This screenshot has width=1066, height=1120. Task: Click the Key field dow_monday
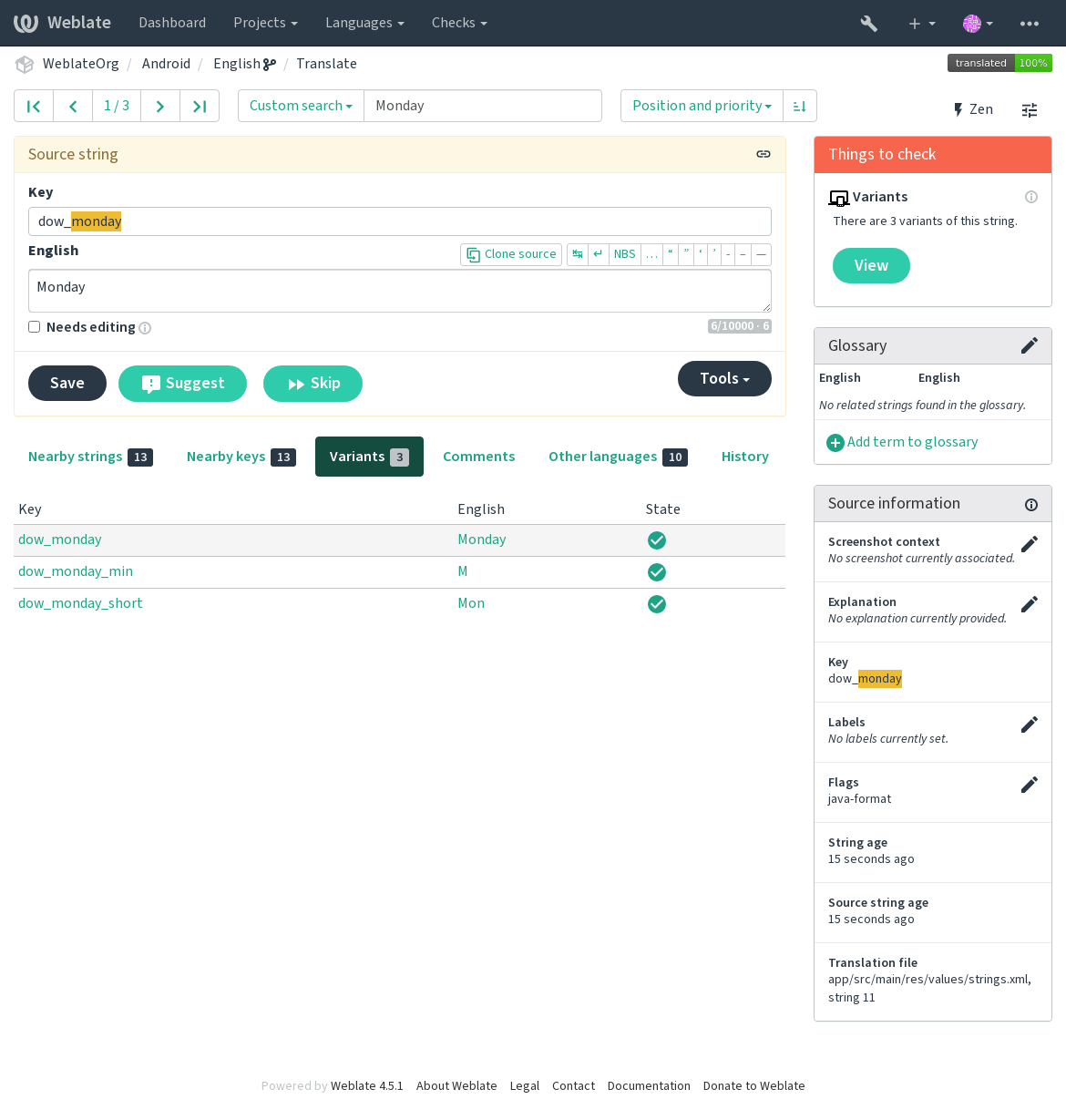click(400, 221)
